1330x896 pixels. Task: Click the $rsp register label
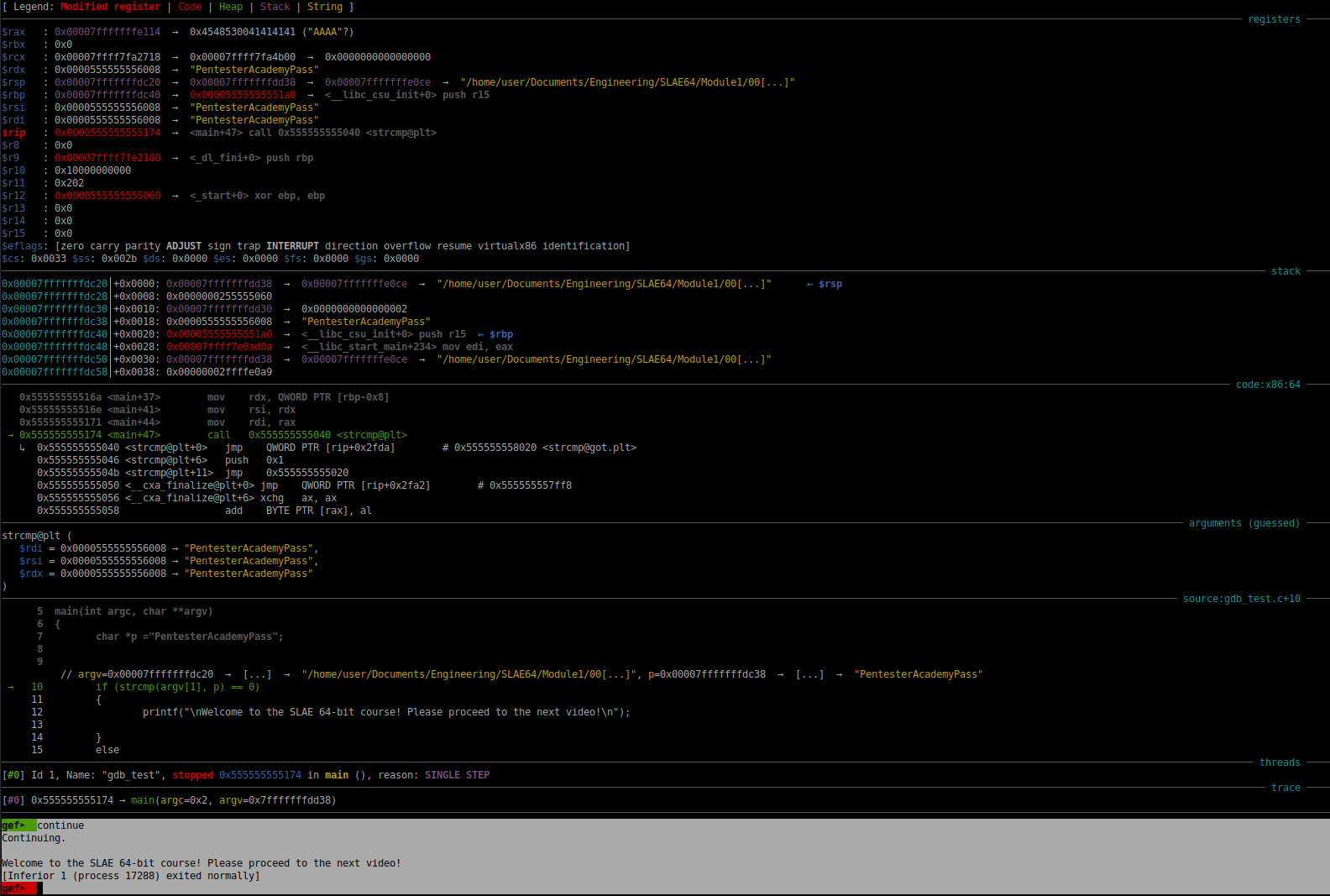point(13,82)
